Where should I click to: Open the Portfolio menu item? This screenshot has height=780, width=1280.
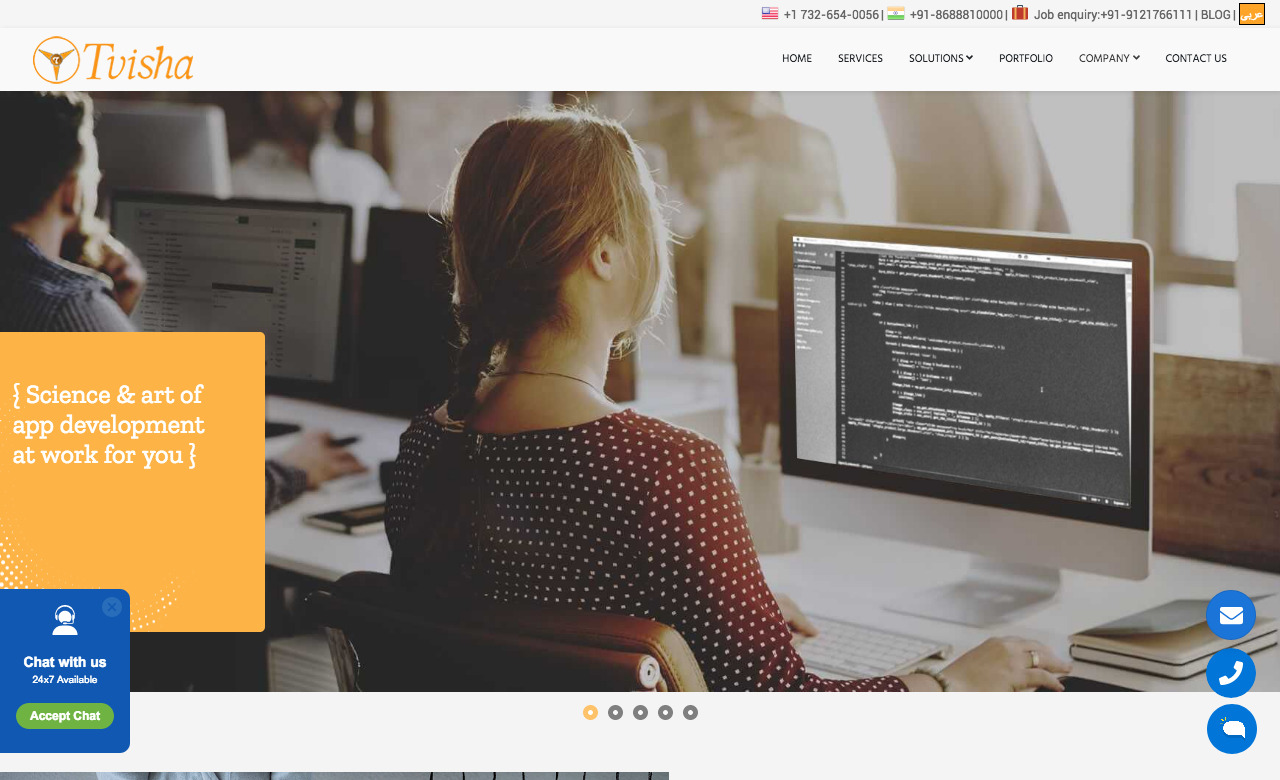pyautogui.click(x=1025, y=59)
